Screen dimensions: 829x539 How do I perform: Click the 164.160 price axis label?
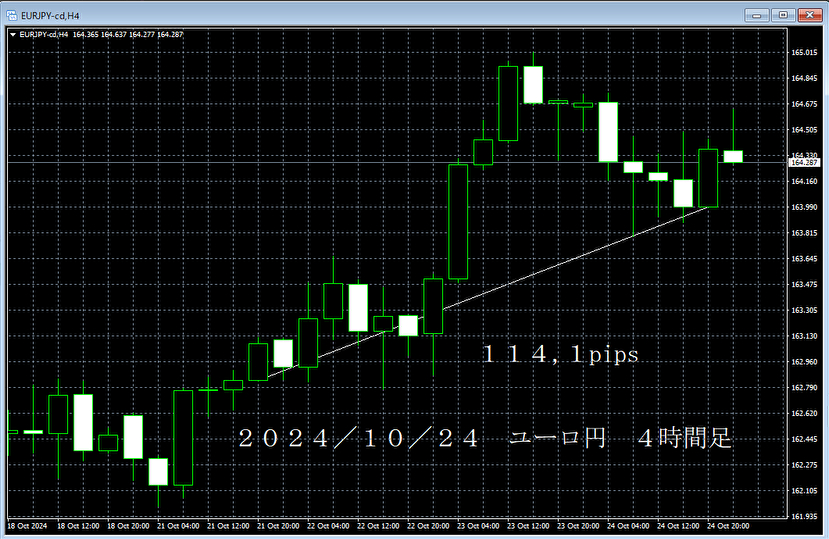coord(804,181)
